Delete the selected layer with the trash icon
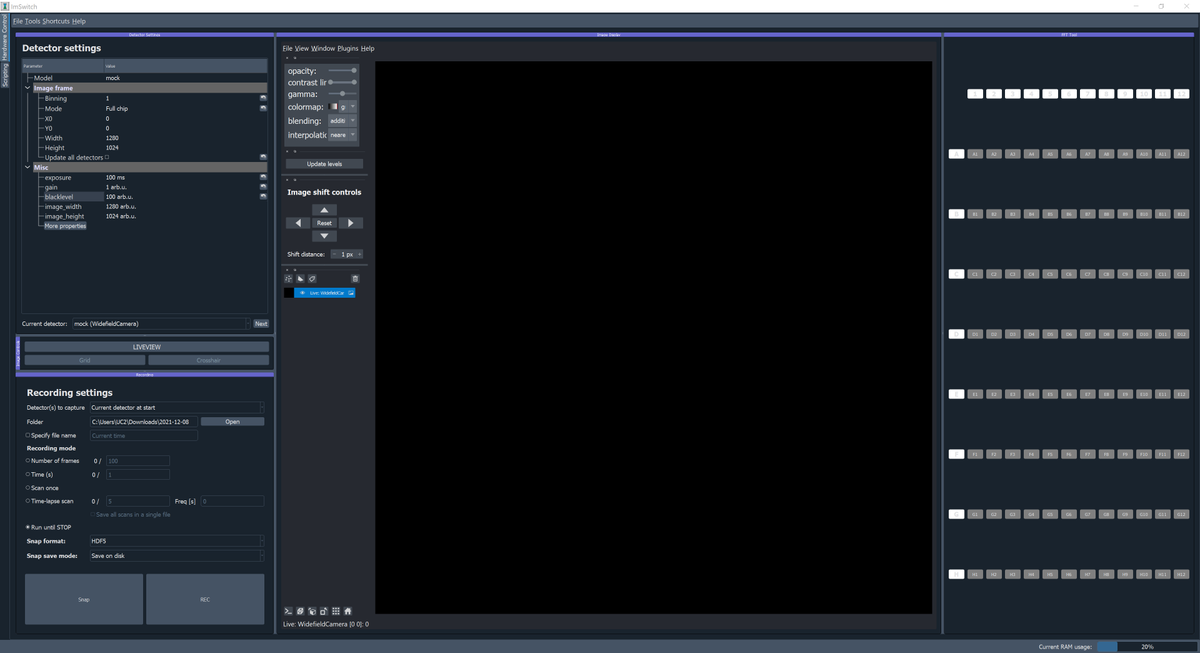1200x653 pixels. point(355,278)
